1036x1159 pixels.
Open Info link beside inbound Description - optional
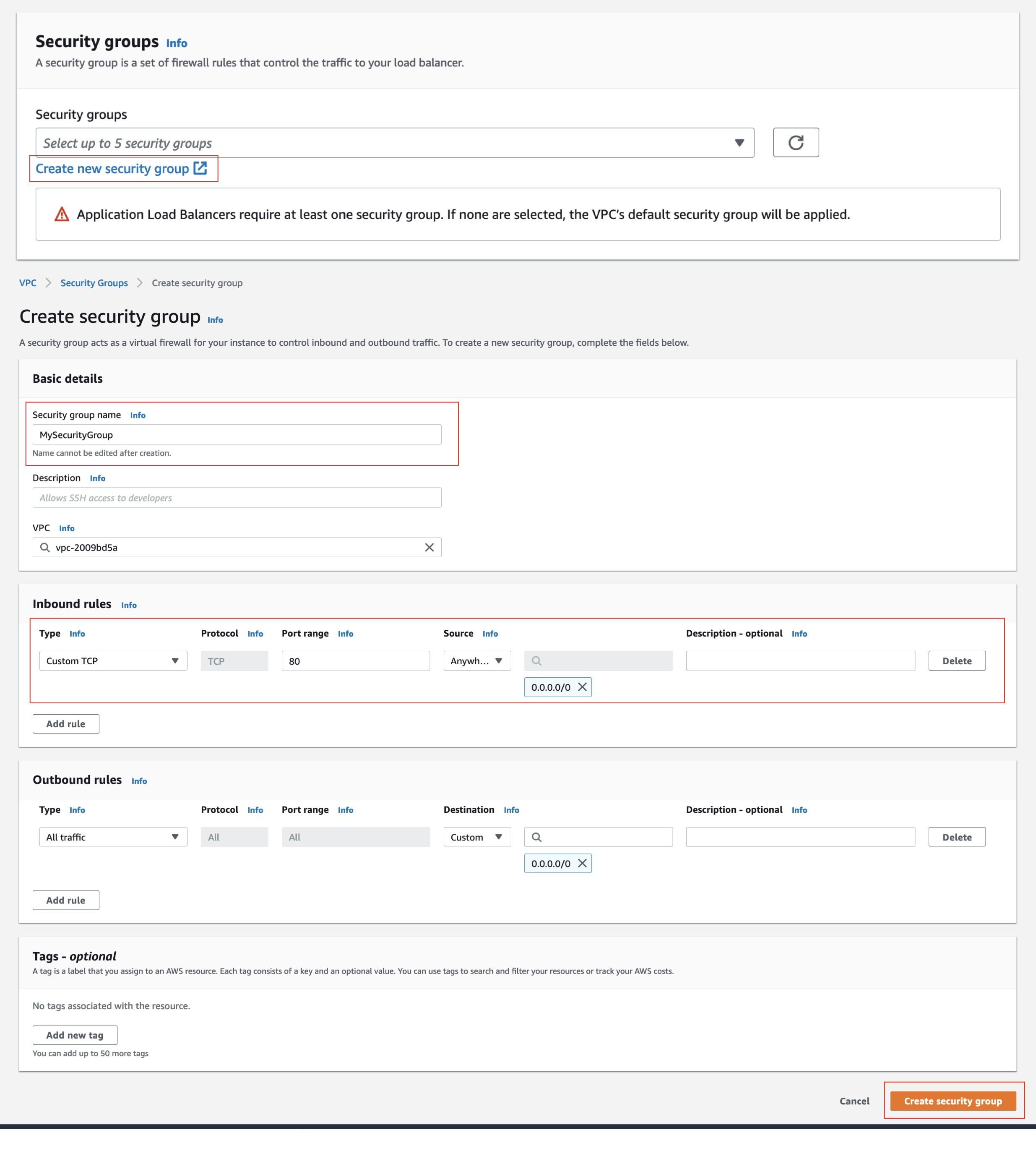click(x=799, y=634)
